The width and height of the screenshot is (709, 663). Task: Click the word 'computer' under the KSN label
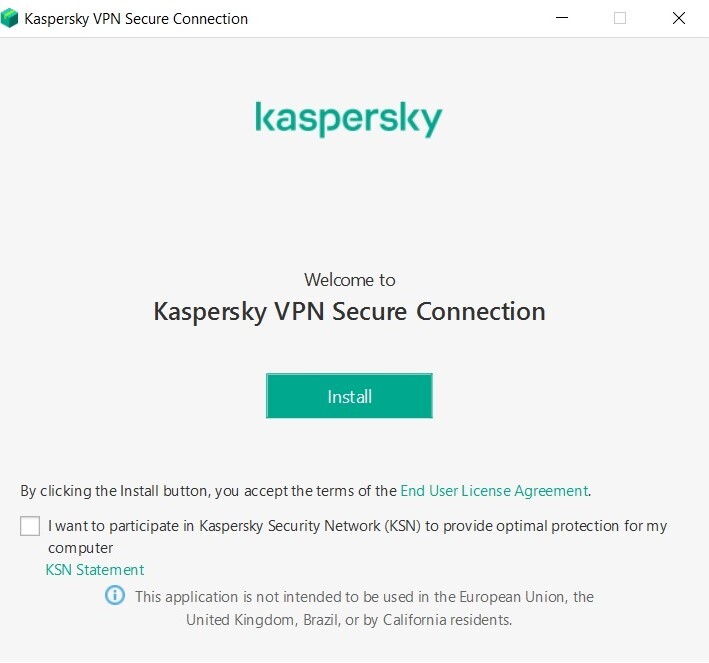[80, 548]
